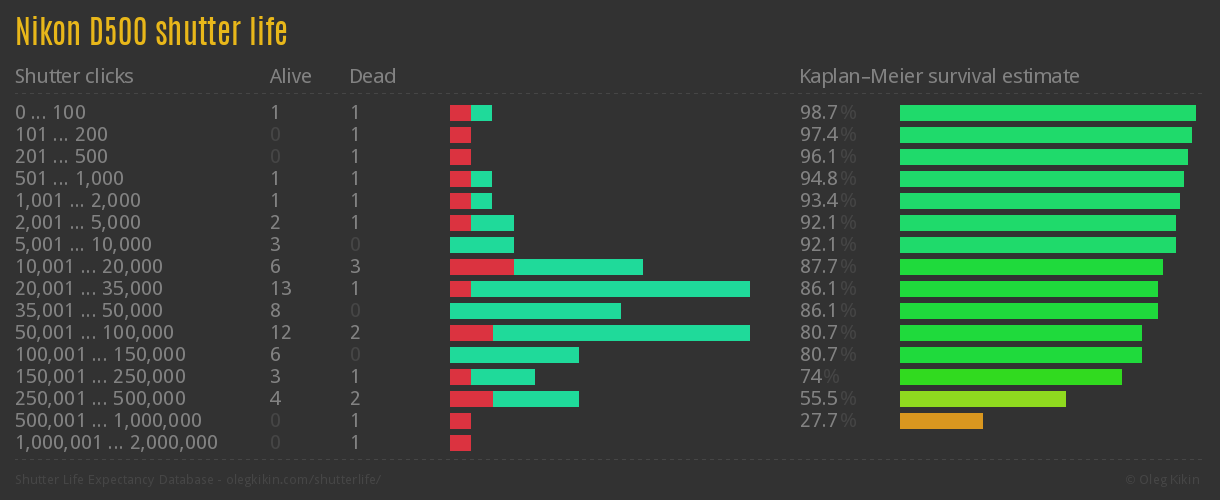Click the red bar in the 10,001 … 20,000 row
This screenshot has width=1220, height=500.
pyautogui.click(x=481, y=267)
